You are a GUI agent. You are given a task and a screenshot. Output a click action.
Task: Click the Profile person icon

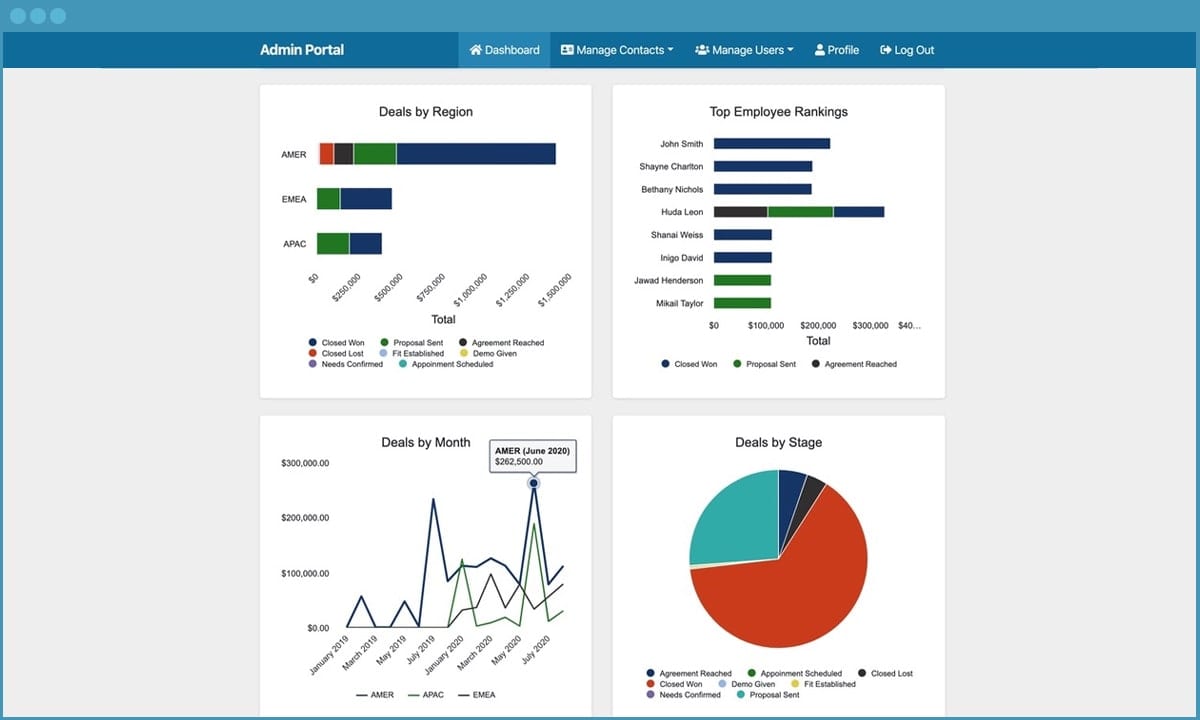coord(820,50)
